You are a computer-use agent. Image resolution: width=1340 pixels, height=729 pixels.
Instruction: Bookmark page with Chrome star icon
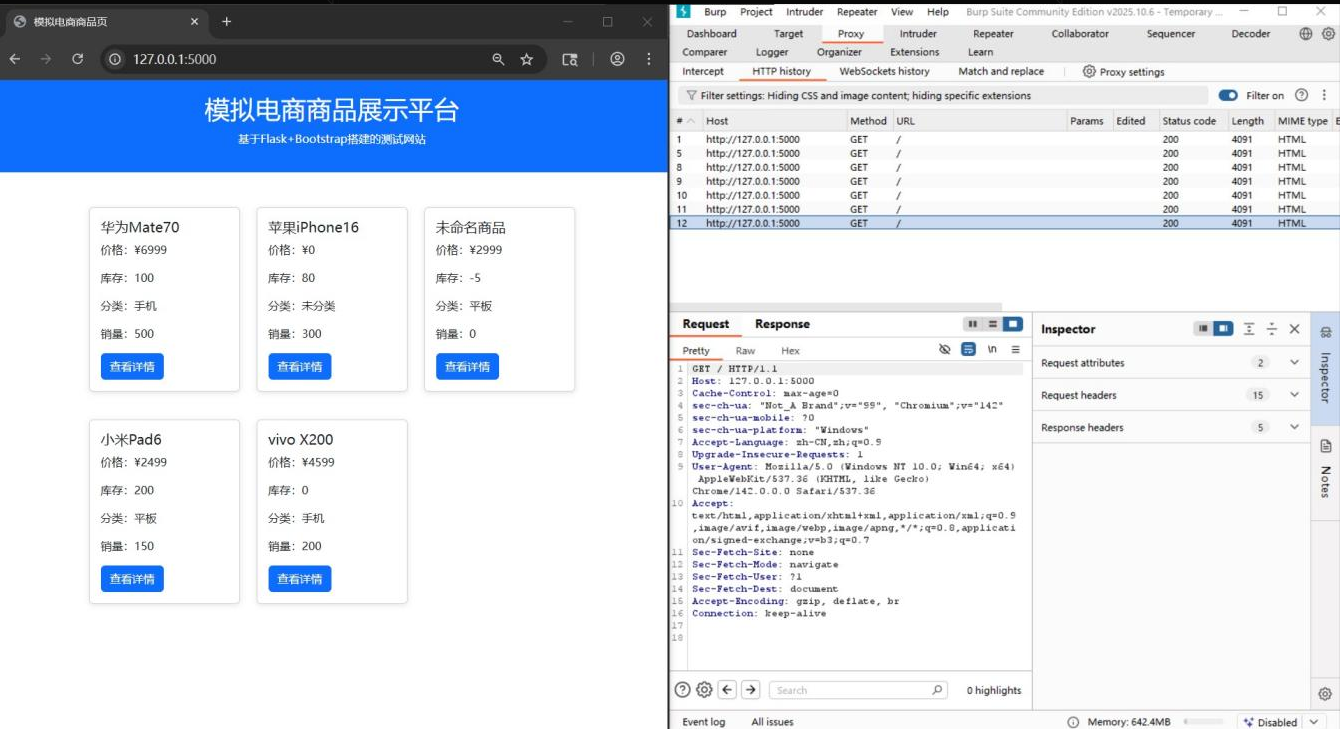point(527,59)
